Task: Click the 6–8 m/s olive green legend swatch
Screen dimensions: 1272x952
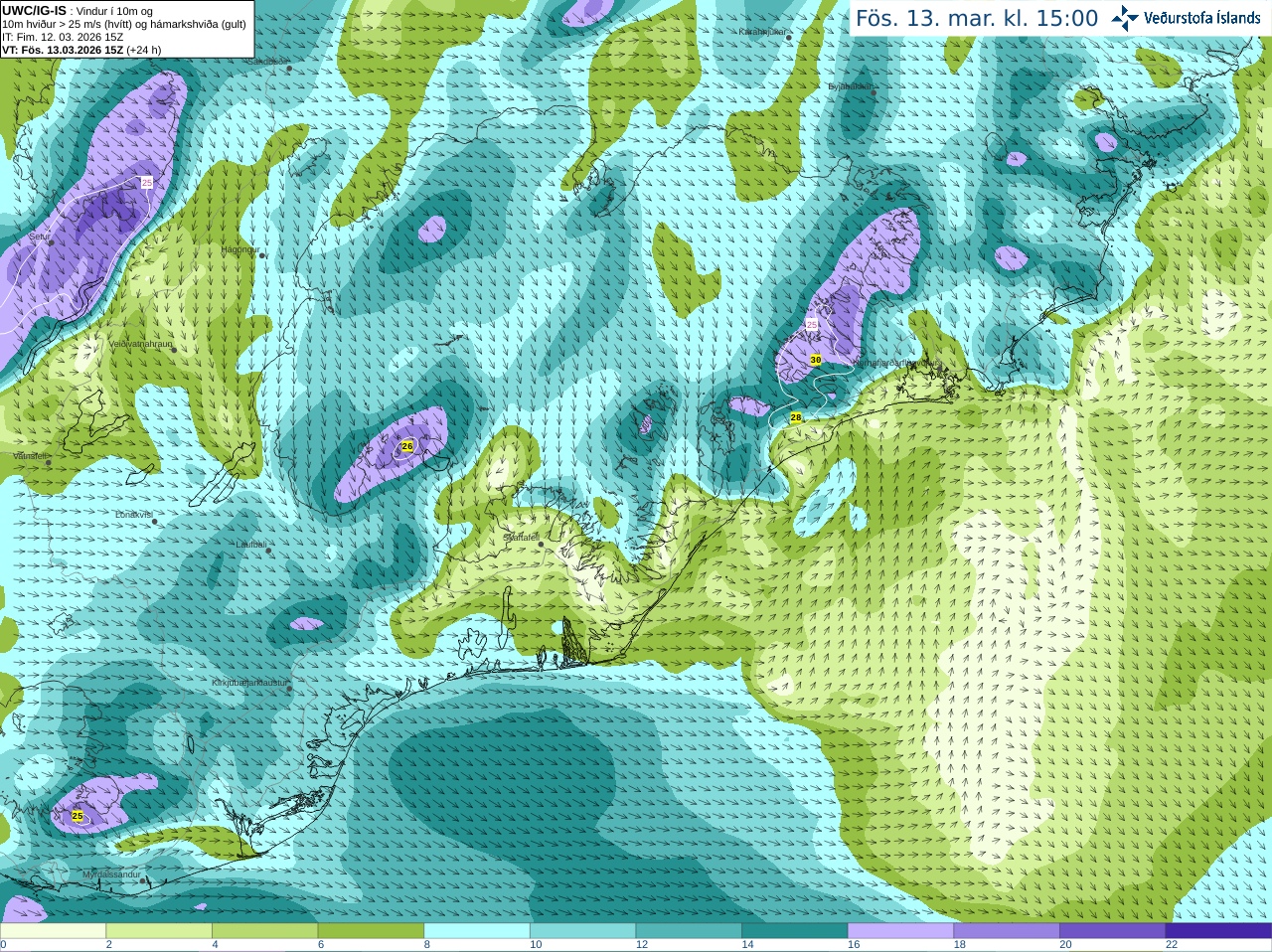Action: click(371, 931)
